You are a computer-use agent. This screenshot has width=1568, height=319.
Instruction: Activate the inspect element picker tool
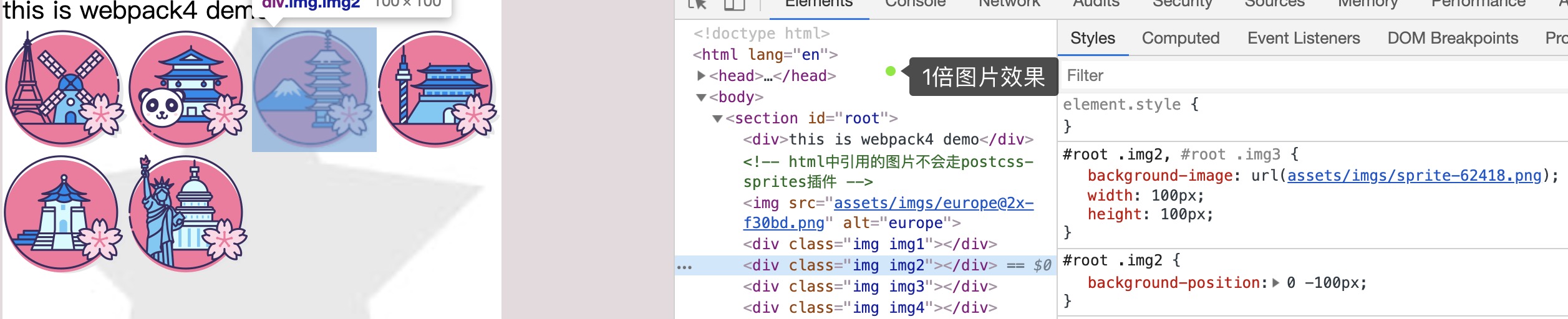point(697,4)
